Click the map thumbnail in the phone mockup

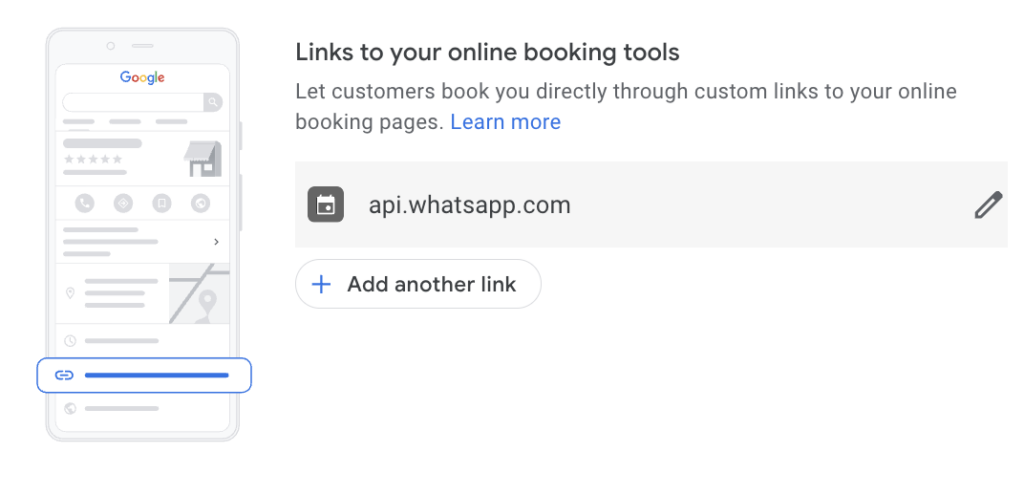coord(199,293)
